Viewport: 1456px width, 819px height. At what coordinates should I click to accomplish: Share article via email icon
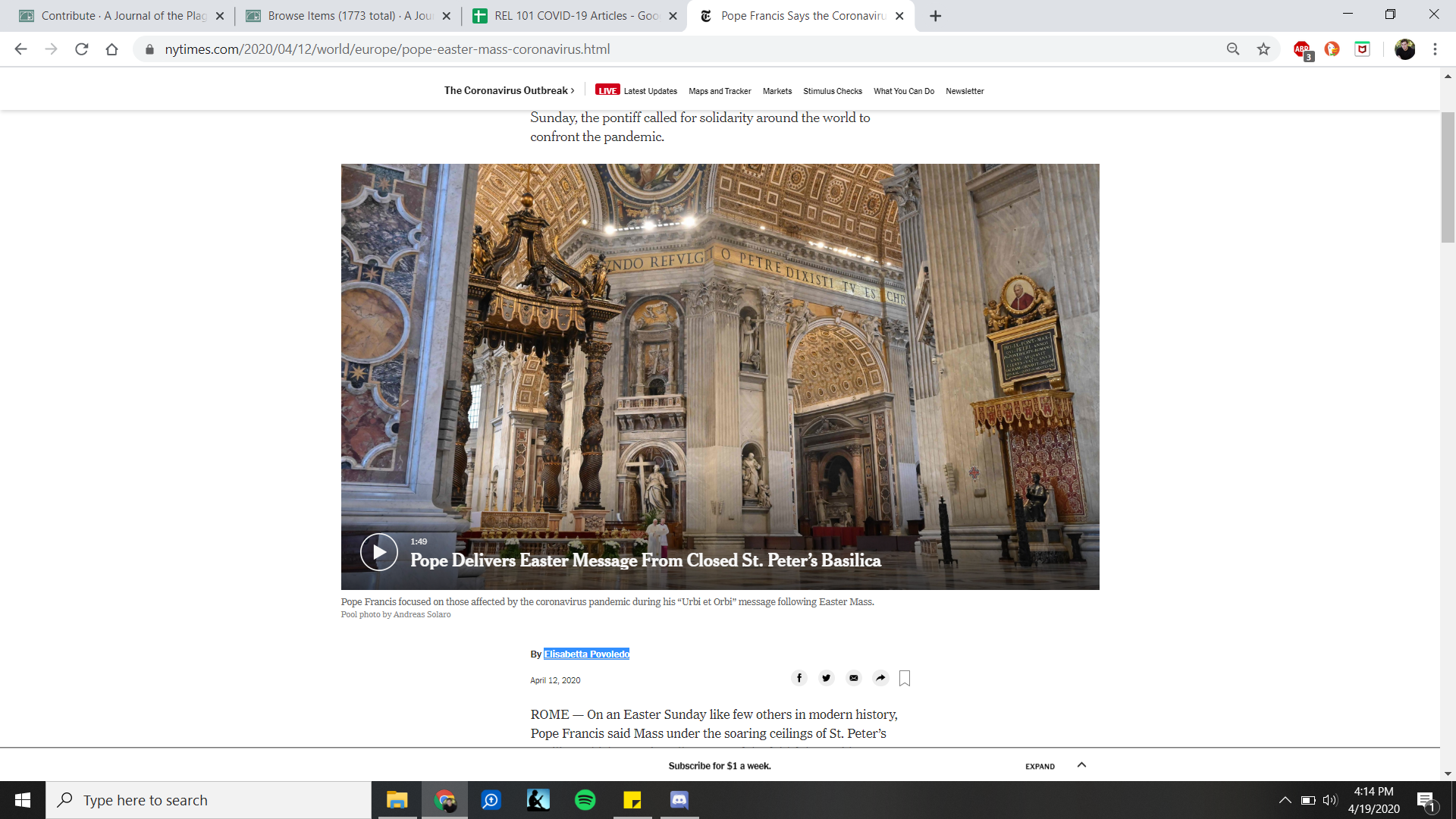(854, 678)
